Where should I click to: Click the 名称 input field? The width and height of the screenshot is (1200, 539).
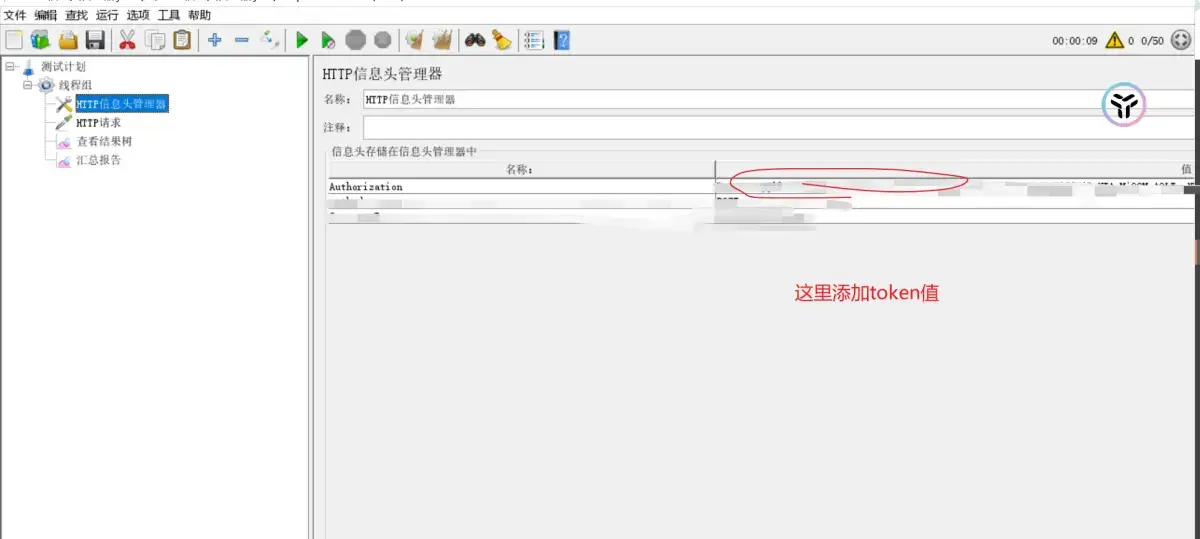click(779, 99)
